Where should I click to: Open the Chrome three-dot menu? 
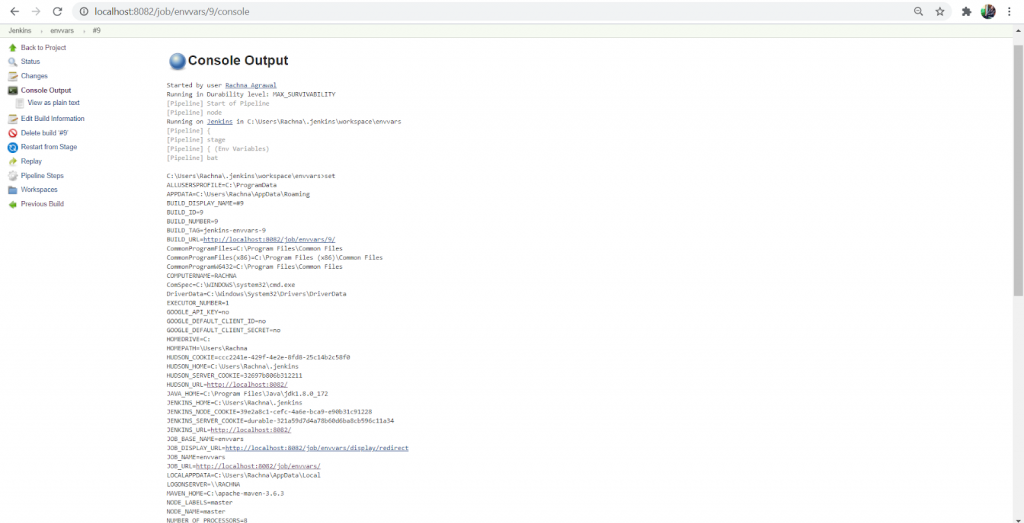point(1010,12)
